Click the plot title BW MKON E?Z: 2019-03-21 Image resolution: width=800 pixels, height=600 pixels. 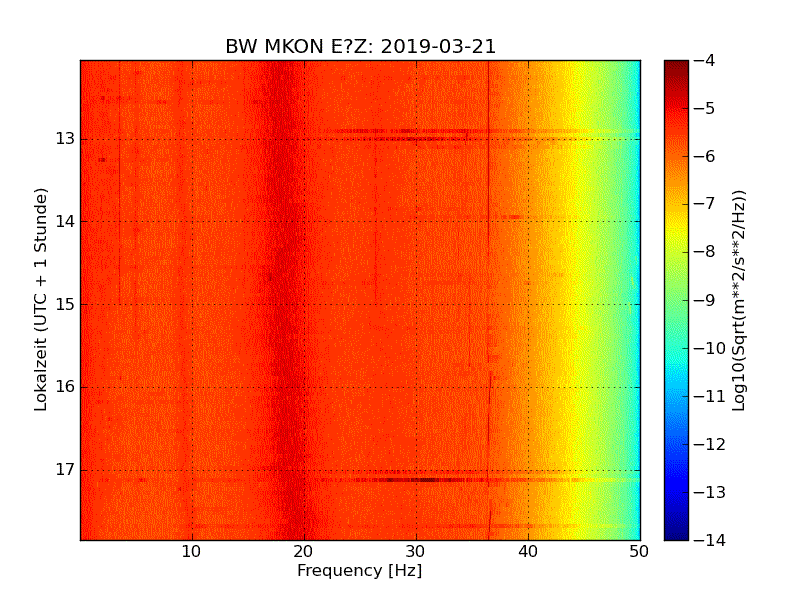coord(360,46)
